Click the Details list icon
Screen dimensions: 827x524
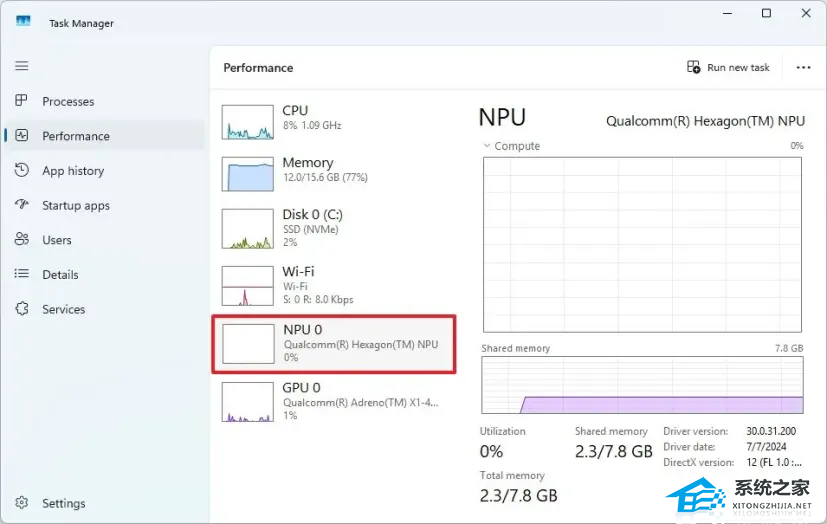(x=22, y=273)
